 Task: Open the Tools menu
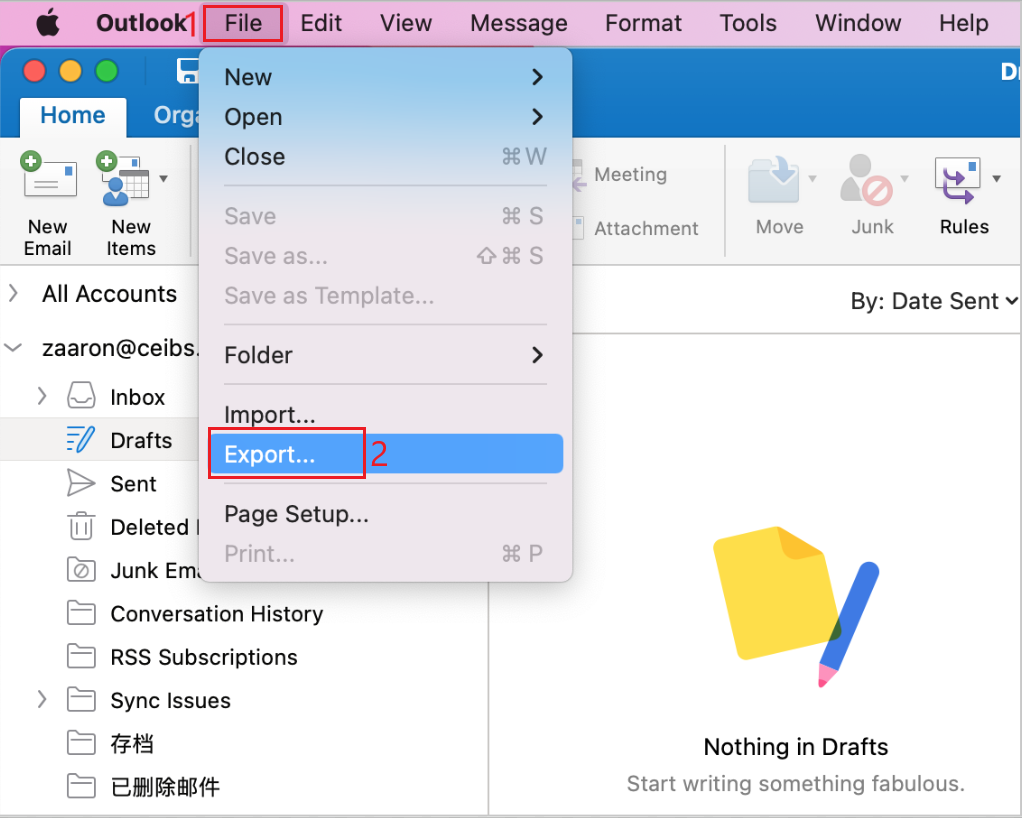(747, 22)
